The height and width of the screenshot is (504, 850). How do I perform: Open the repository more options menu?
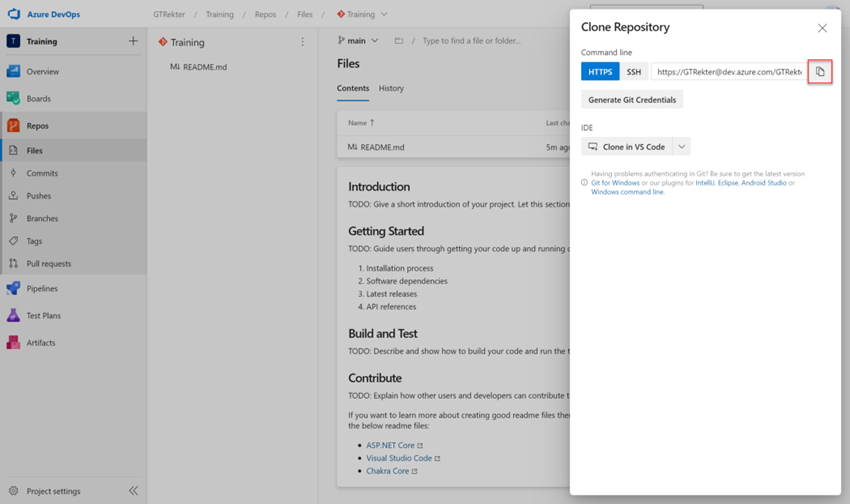click(302, 42)
